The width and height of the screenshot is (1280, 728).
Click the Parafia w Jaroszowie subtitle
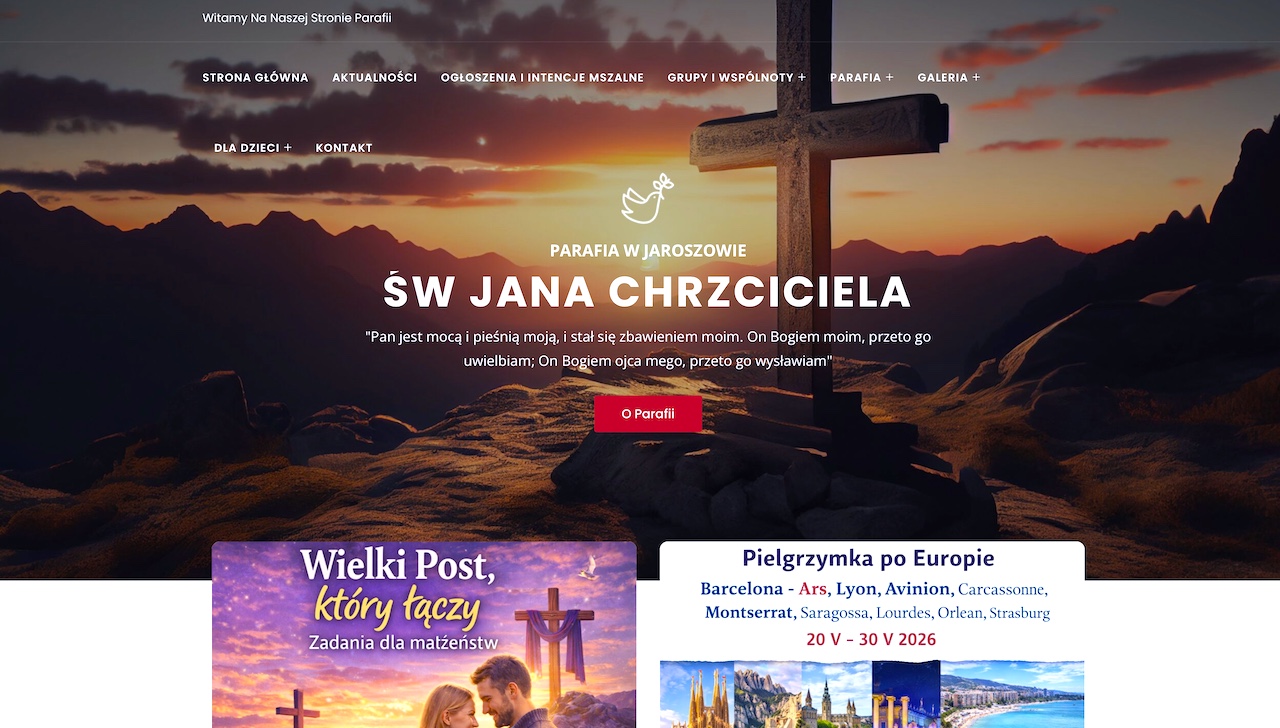pos(648,251)
